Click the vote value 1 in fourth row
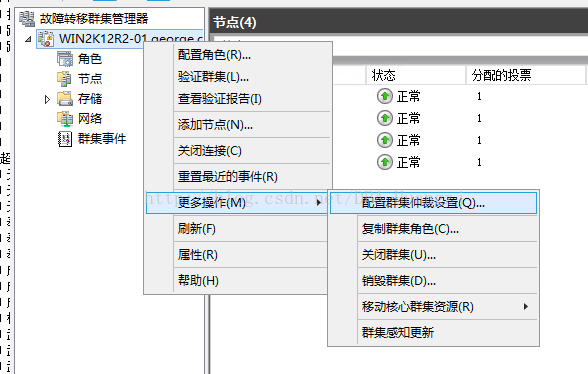The image size is (588, 374). tap(479, 162)
